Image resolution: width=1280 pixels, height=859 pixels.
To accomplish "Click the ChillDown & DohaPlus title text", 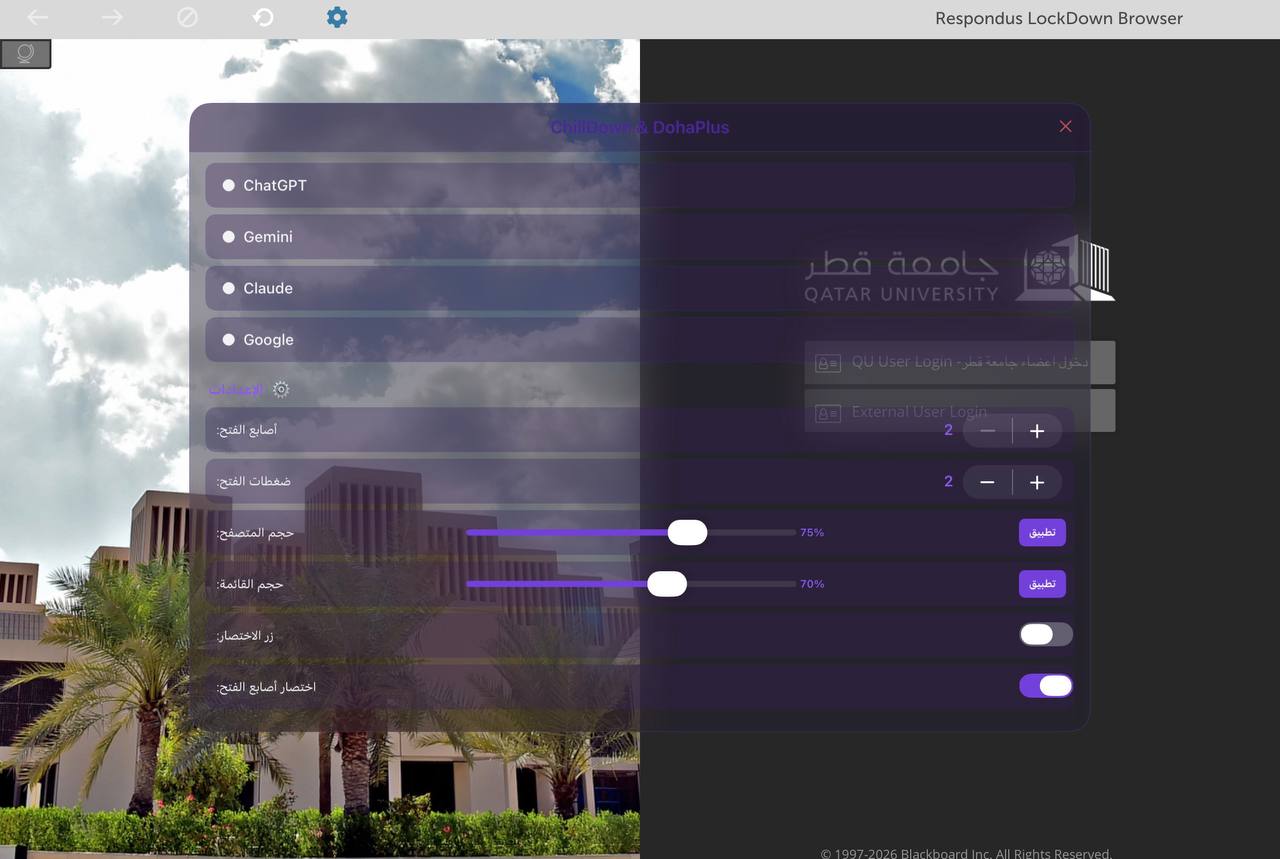I will coord(640,127).
